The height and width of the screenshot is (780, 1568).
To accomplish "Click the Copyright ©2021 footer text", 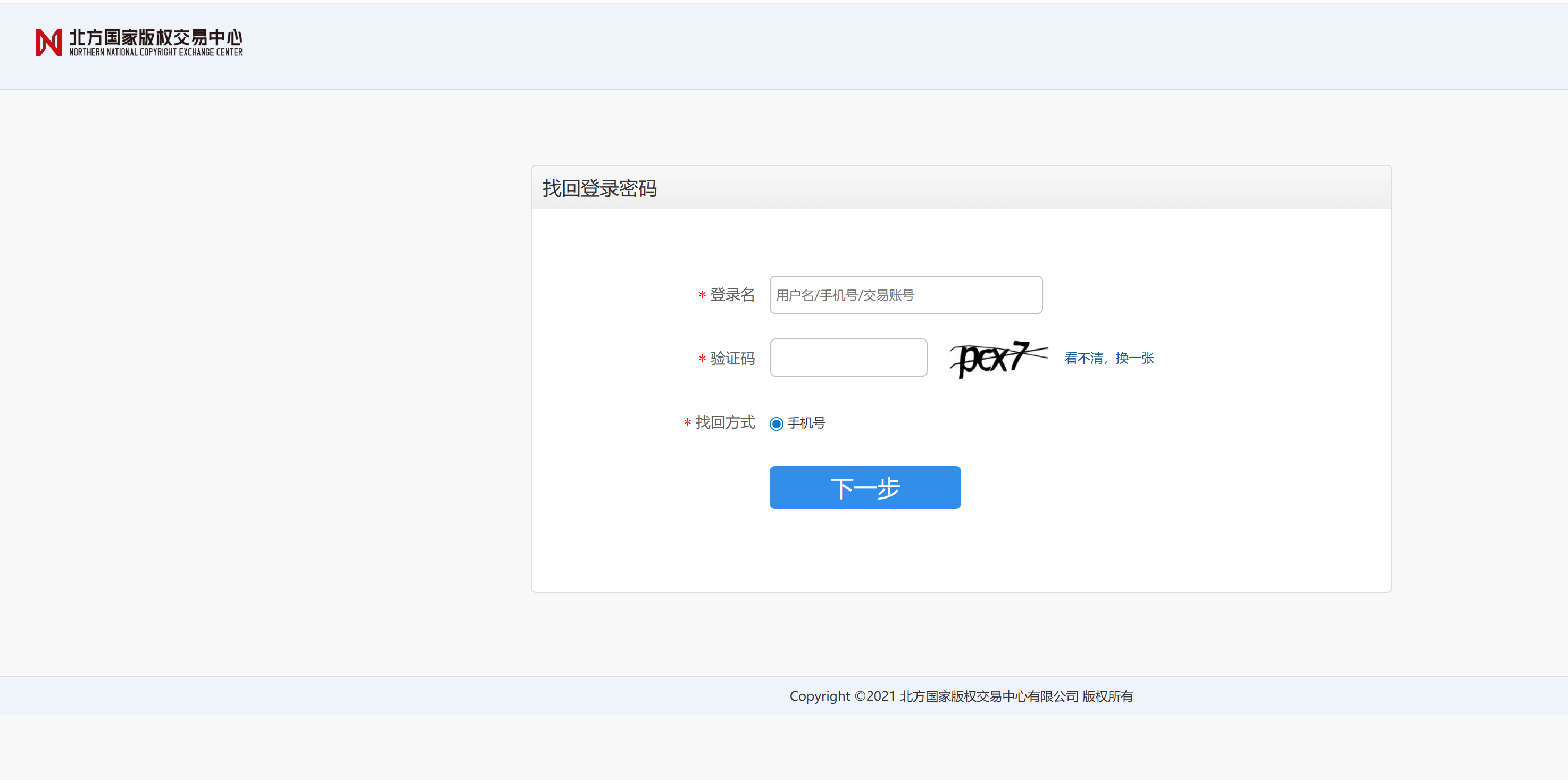I will coord(843,696).
